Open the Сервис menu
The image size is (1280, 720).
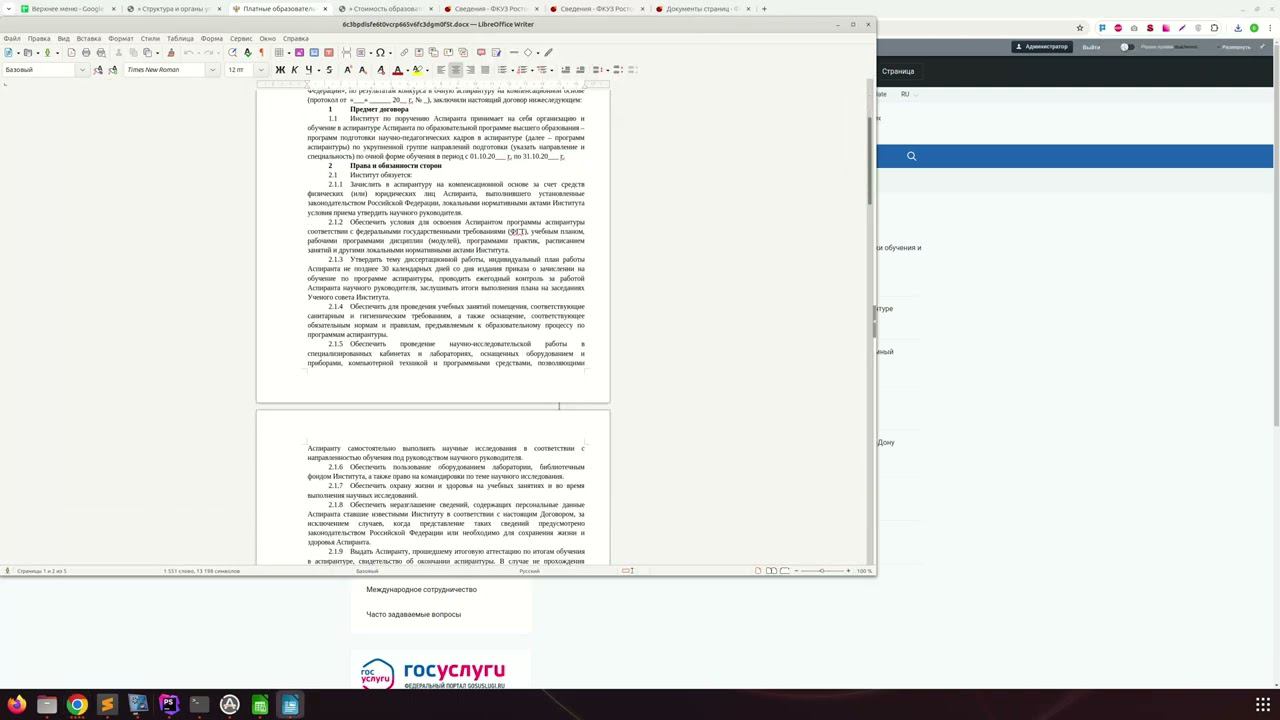pos(241,39)
